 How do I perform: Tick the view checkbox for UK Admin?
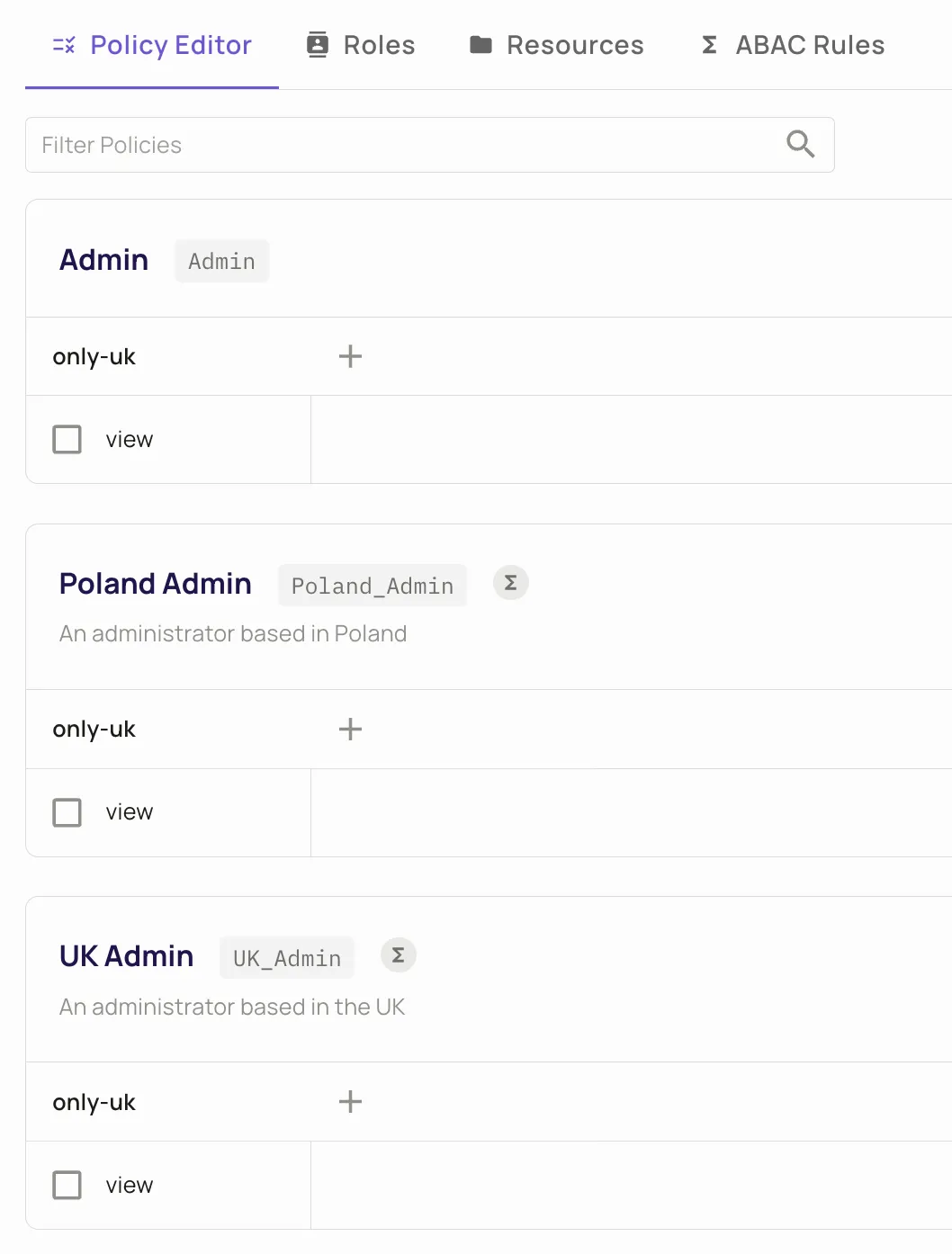point(67,1185)
